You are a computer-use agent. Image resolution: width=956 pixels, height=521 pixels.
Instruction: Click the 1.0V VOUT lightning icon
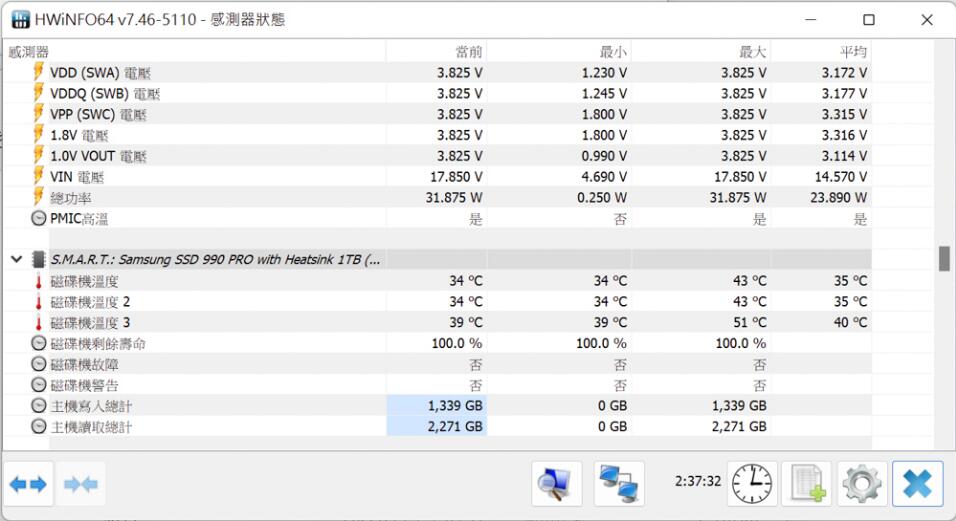(38, 155)
